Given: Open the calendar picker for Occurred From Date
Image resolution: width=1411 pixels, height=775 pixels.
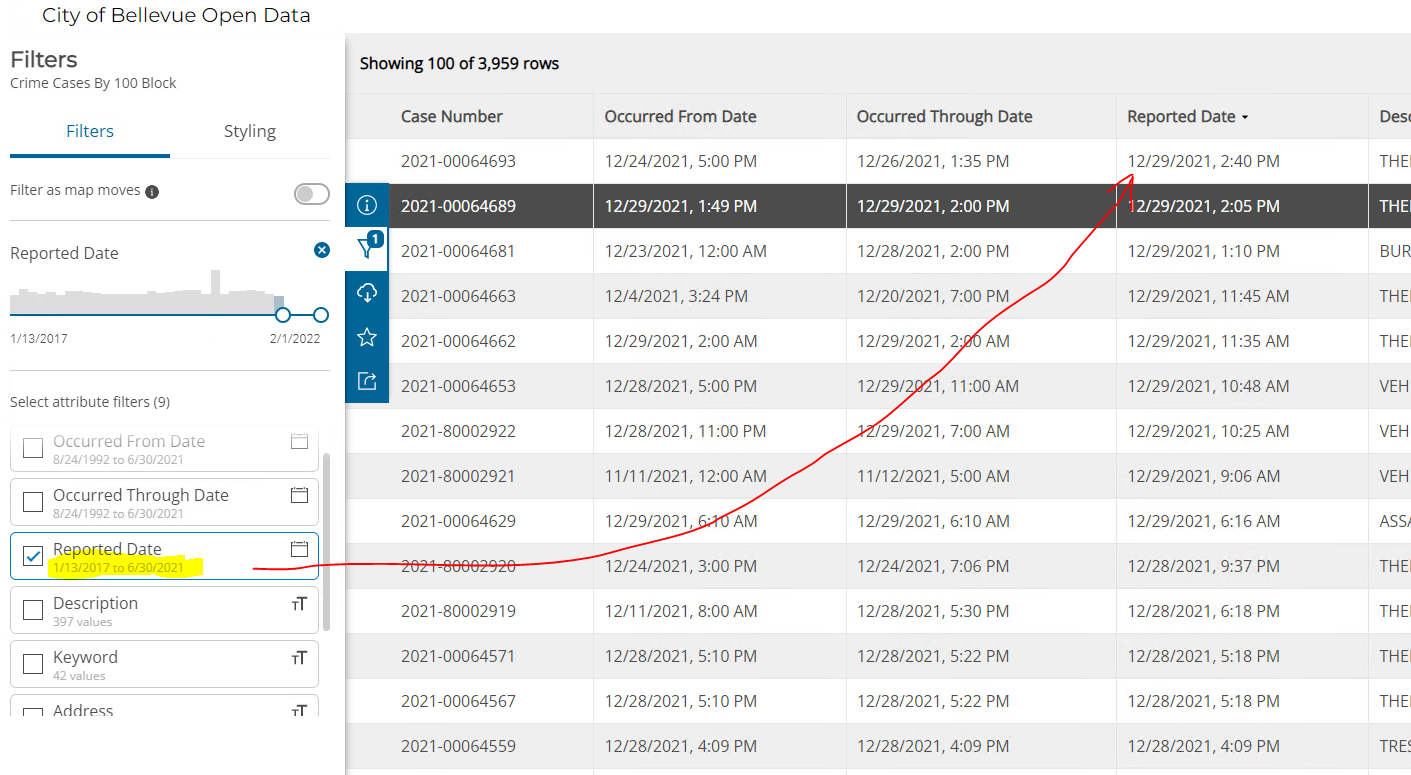Looking at the screenshot, I should pos(299,440).
